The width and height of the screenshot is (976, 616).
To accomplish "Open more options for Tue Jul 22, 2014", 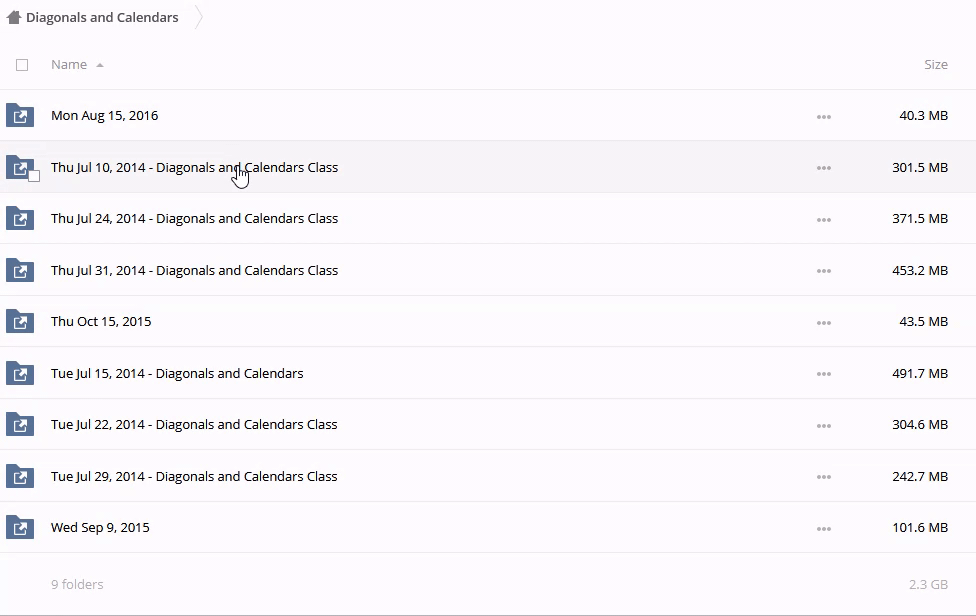I will pyautogui.click(x=824, y=426).
